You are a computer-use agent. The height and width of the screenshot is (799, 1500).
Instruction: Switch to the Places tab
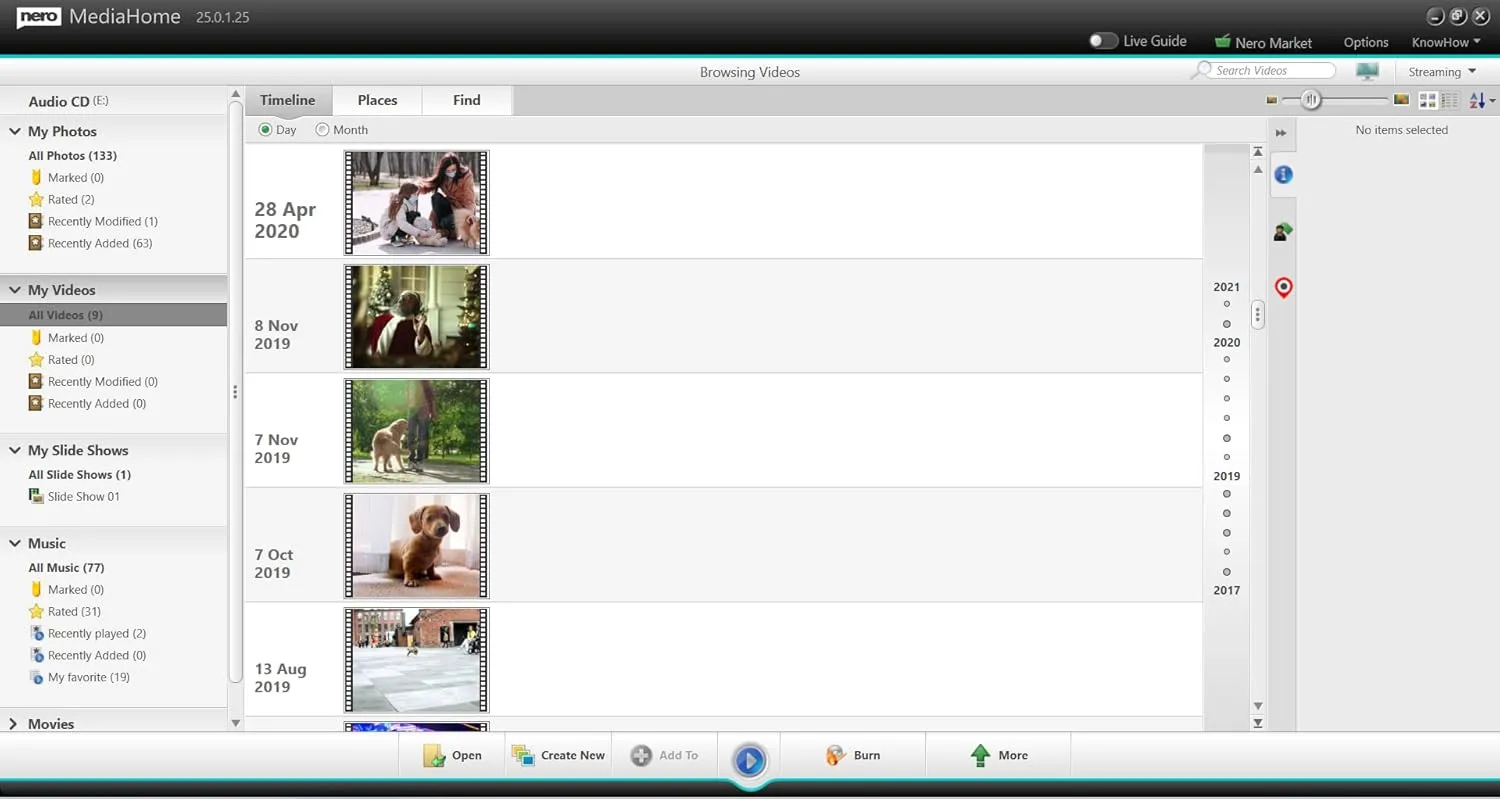point(376,100)
